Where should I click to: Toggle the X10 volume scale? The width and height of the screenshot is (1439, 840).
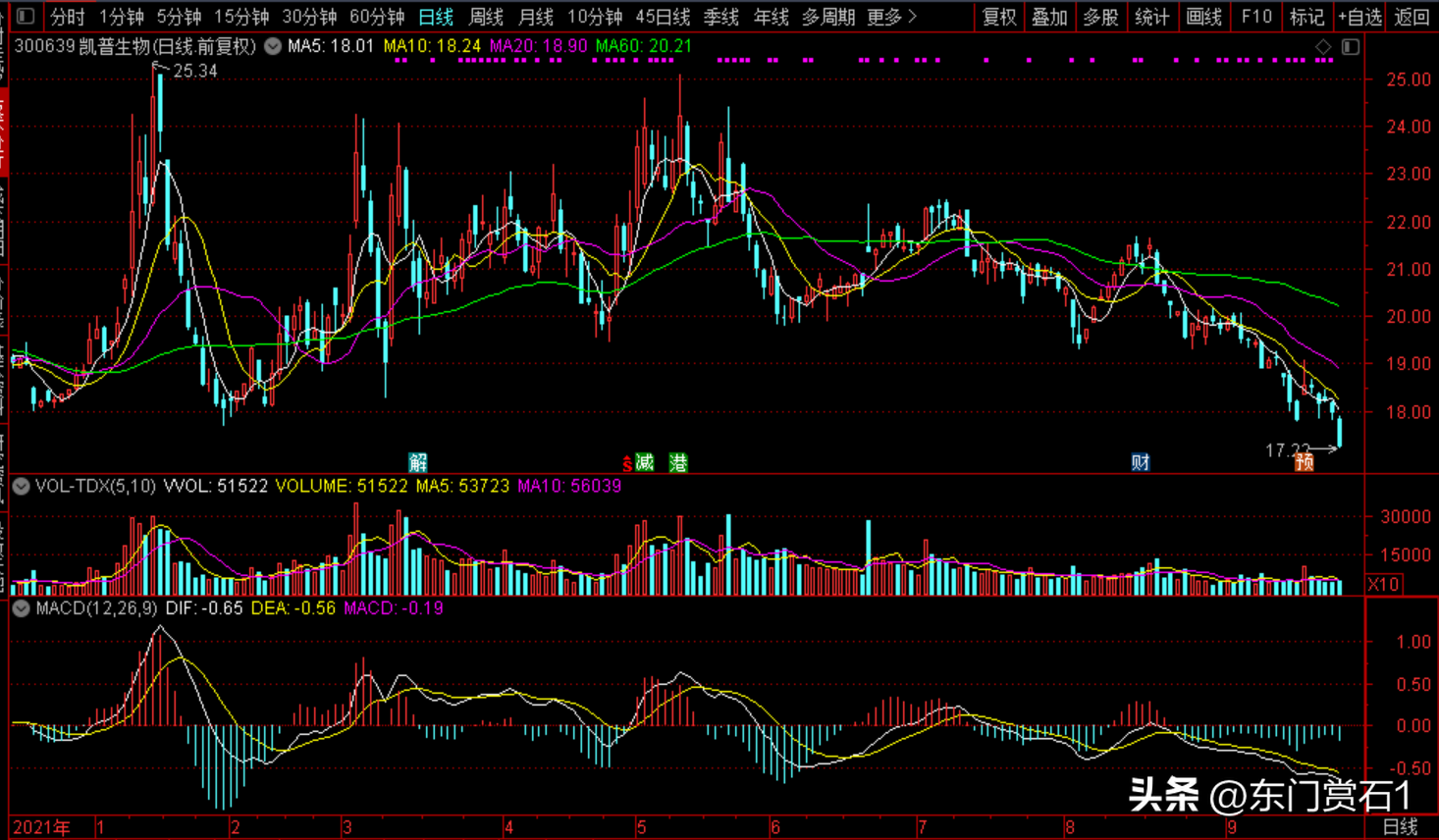click(1383, 584)
